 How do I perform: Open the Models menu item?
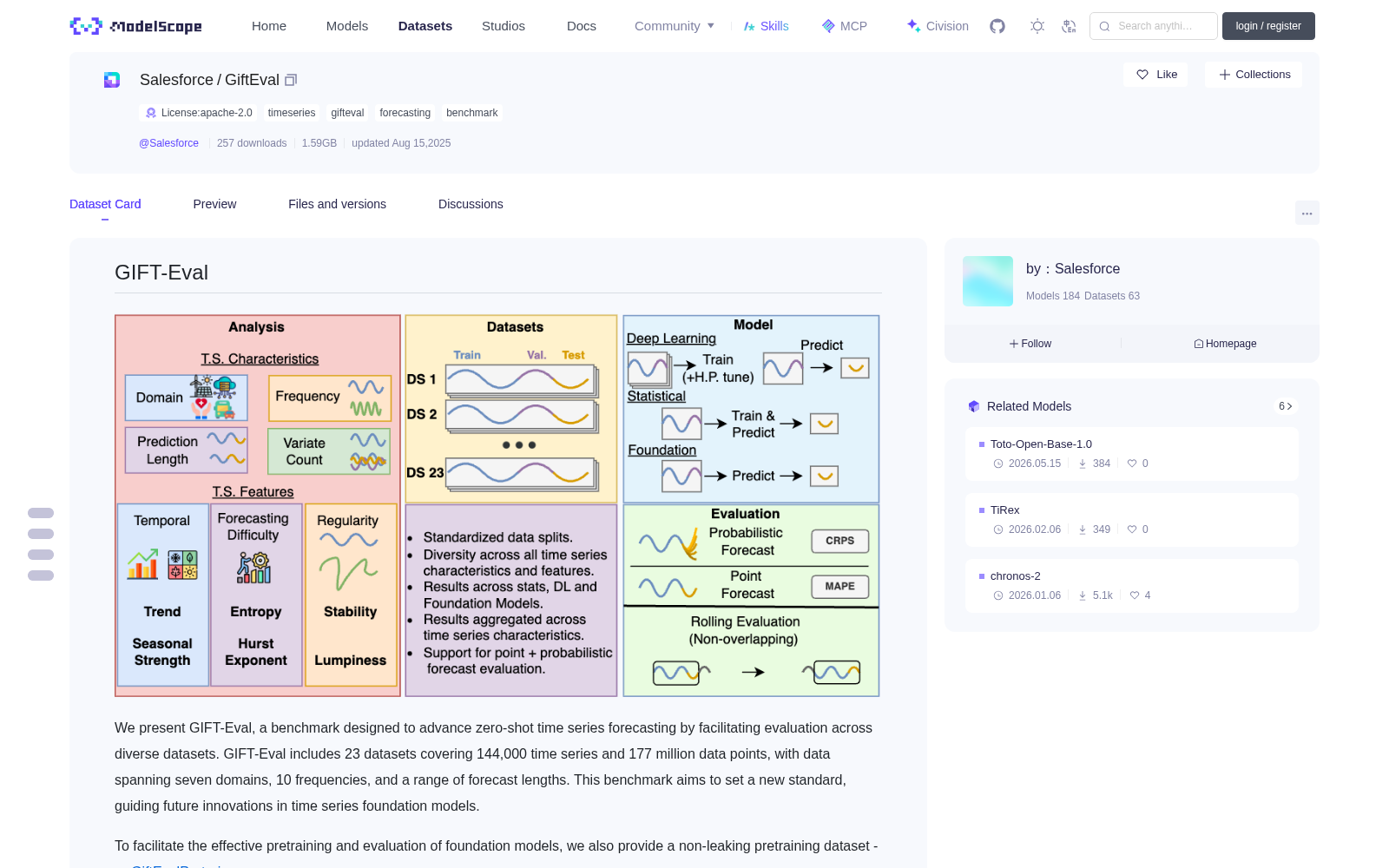tap(347, 26)
